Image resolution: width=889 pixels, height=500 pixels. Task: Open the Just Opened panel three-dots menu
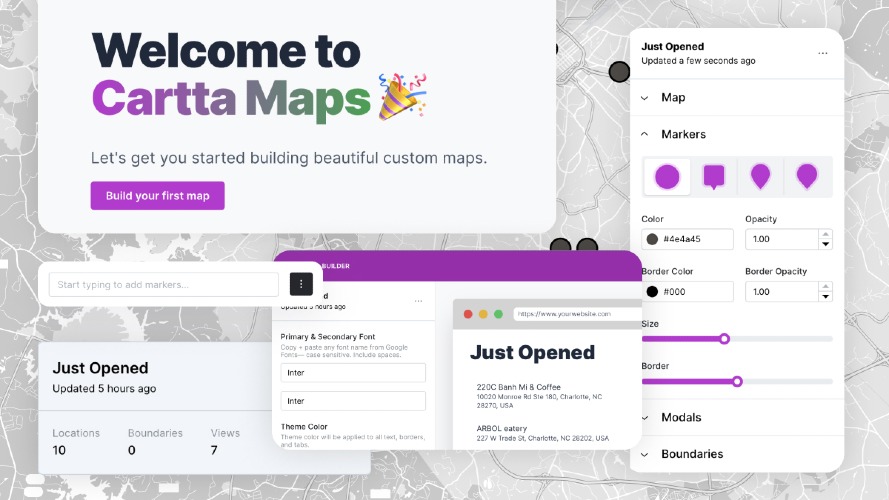[823, 53]
